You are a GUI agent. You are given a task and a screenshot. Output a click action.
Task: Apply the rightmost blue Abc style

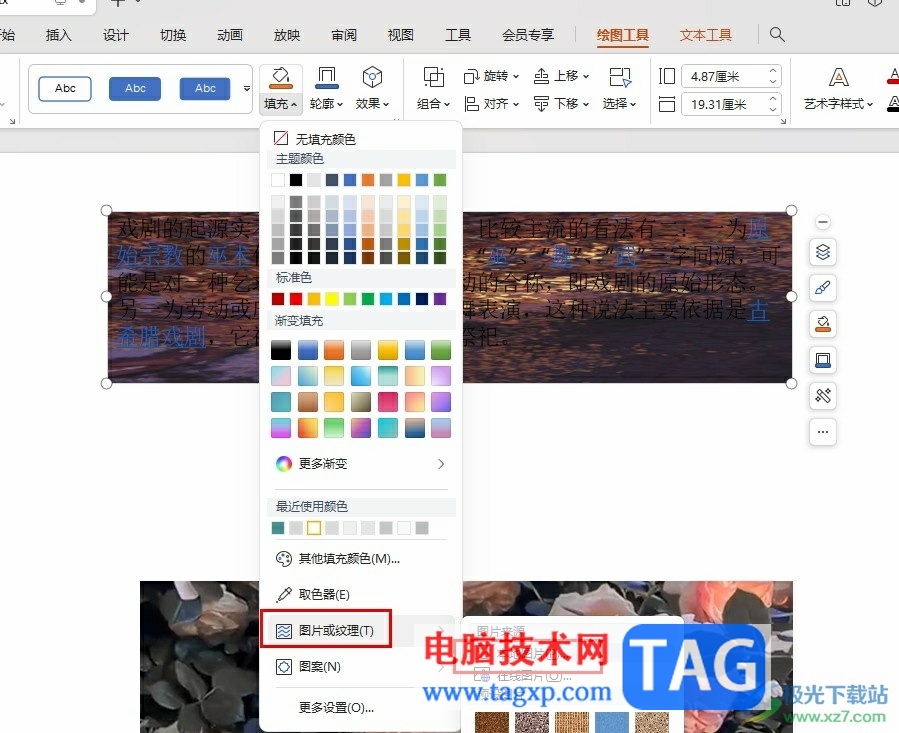coord(205,88)
